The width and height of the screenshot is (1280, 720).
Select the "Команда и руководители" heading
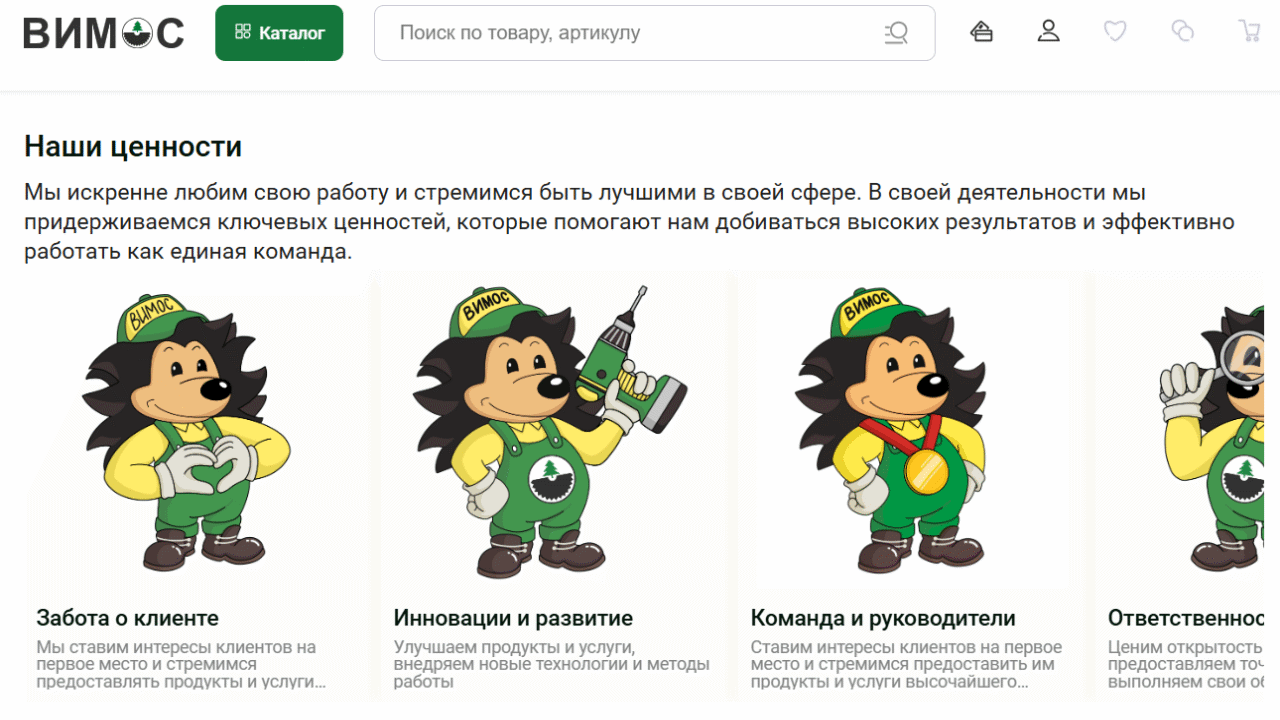click(x=883, y=618)
